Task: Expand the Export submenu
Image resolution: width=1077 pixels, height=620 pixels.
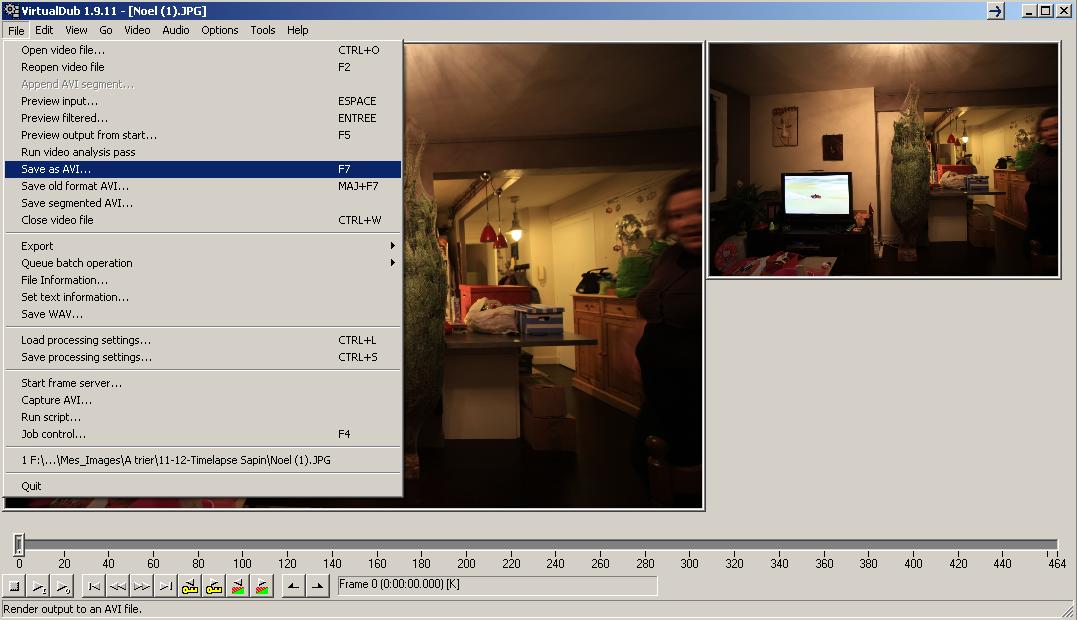Action: pos(203,246)
